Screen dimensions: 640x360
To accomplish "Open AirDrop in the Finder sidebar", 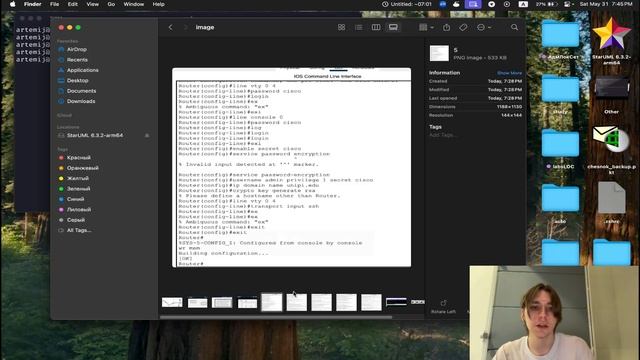I will pos(77,49).
